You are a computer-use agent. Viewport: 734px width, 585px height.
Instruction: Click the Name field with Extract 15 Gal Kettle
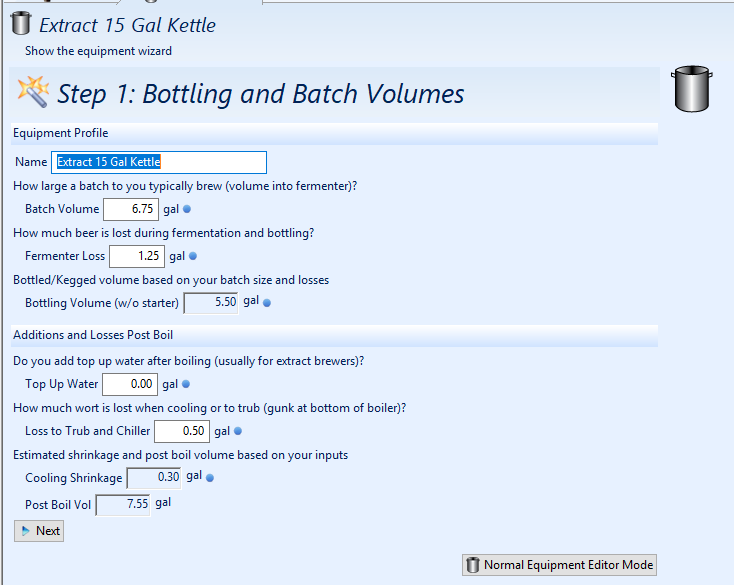coord(159,162)
